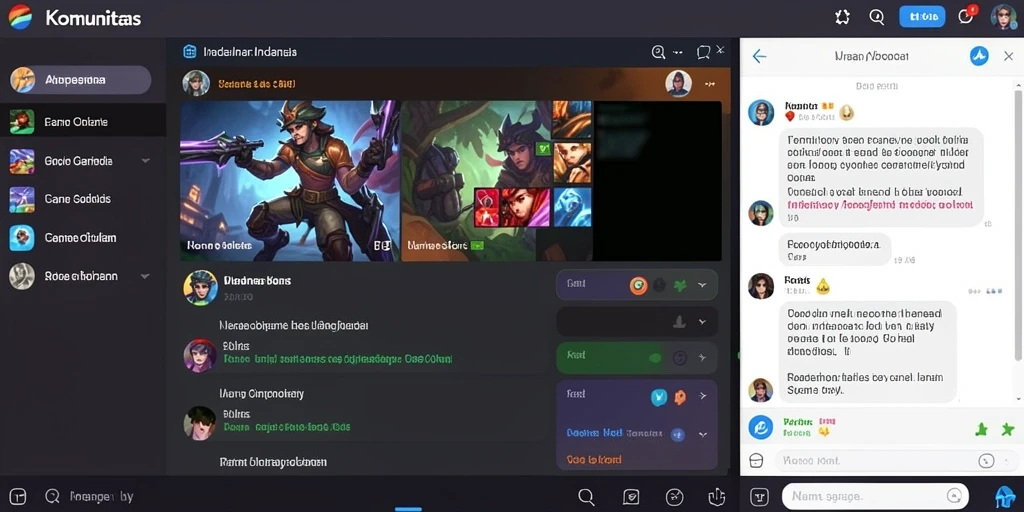Open the profile avatar in top bar
The image size is (1024, 512).
(1004, 17)
